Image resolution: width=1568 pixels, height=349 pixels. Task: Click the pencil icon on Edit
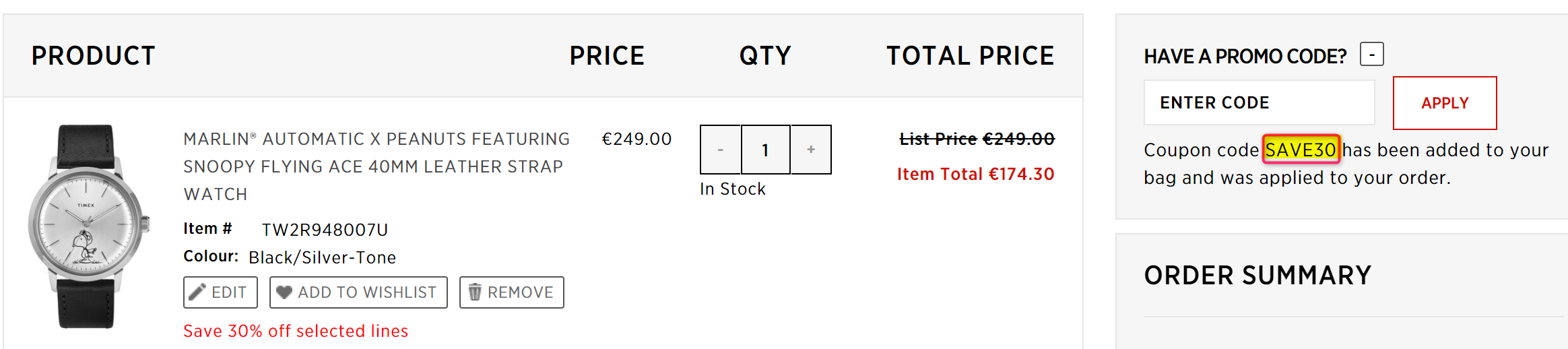(197, 292)
